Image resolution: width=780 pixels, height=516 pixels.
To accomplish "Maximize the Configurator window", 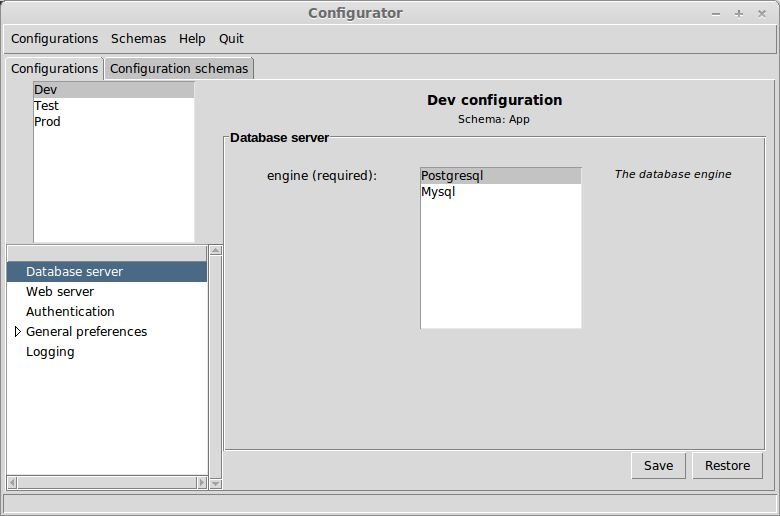I will pos(739,14).
